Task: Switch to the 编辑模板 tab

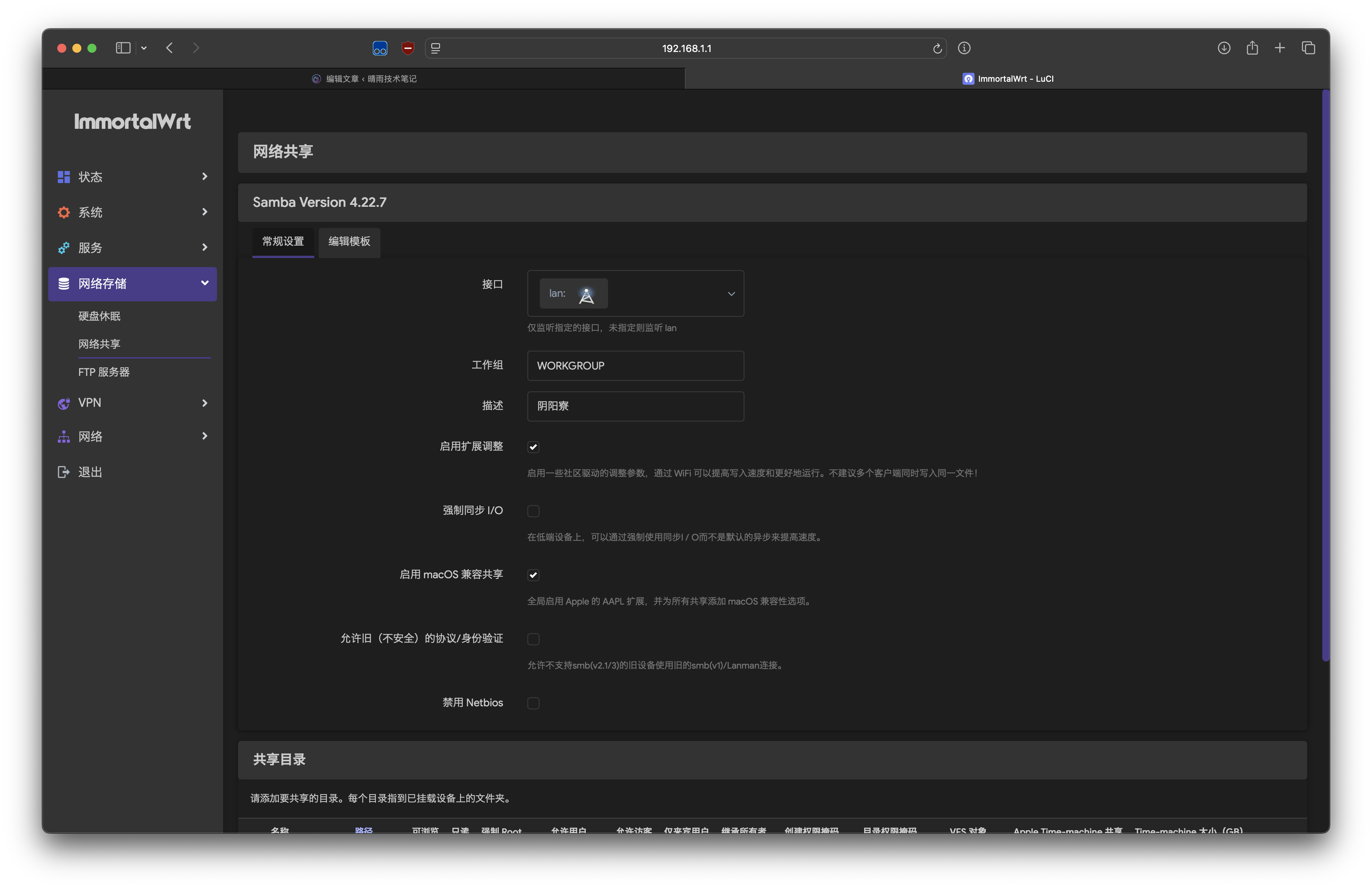Action: point(349,241)
